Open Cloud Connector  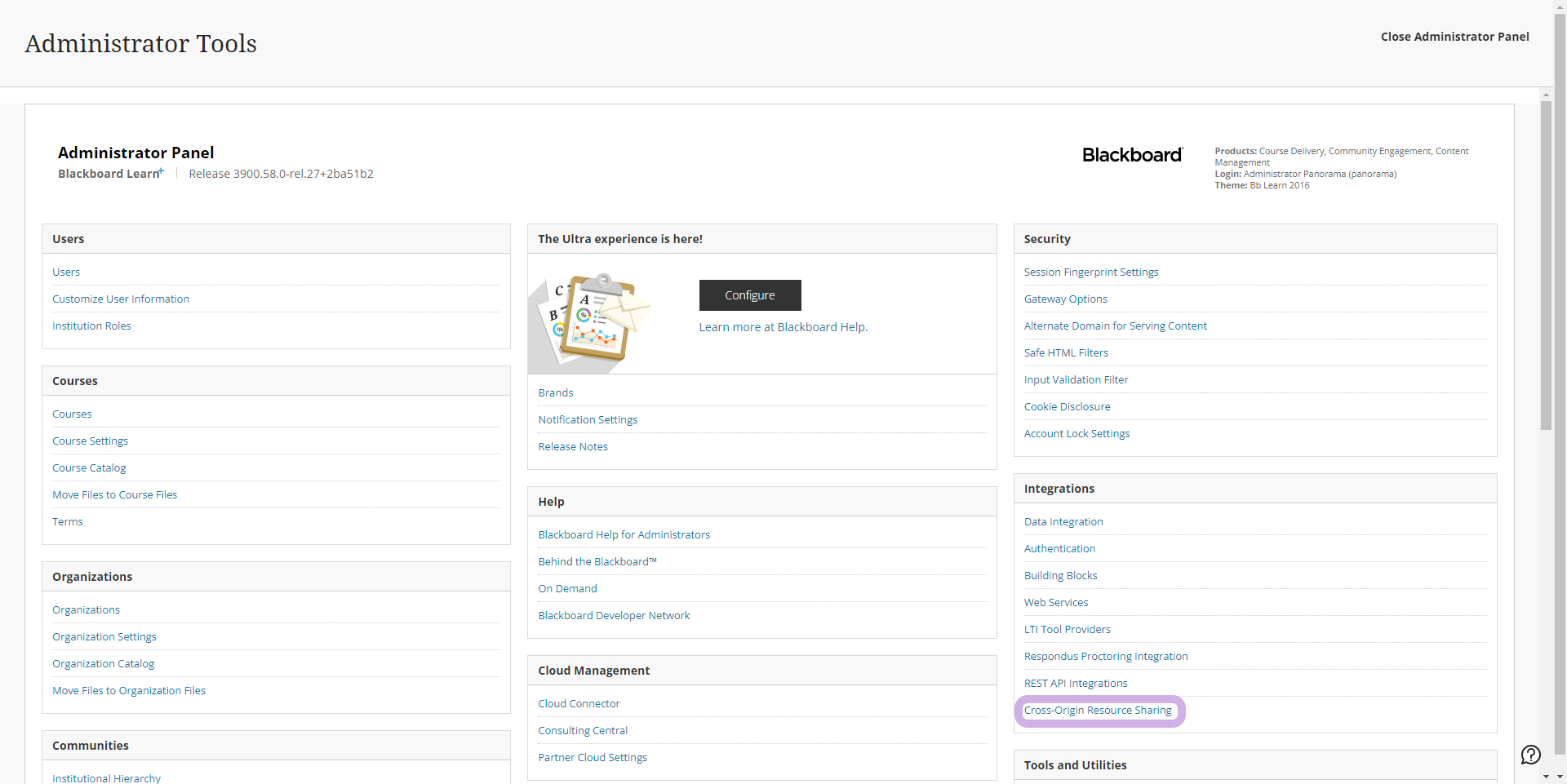tap(579, 704)
